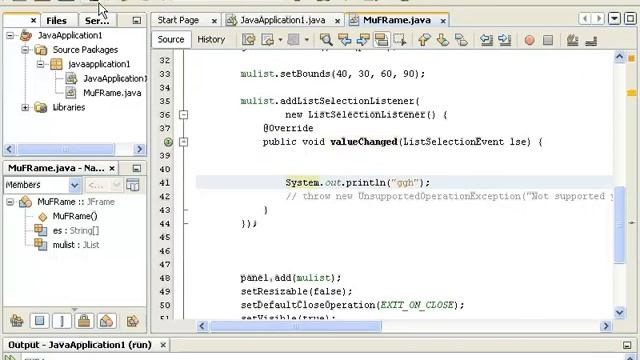
Task: Open the Back history dropdown arrow
Action: [x=280, y=40]
